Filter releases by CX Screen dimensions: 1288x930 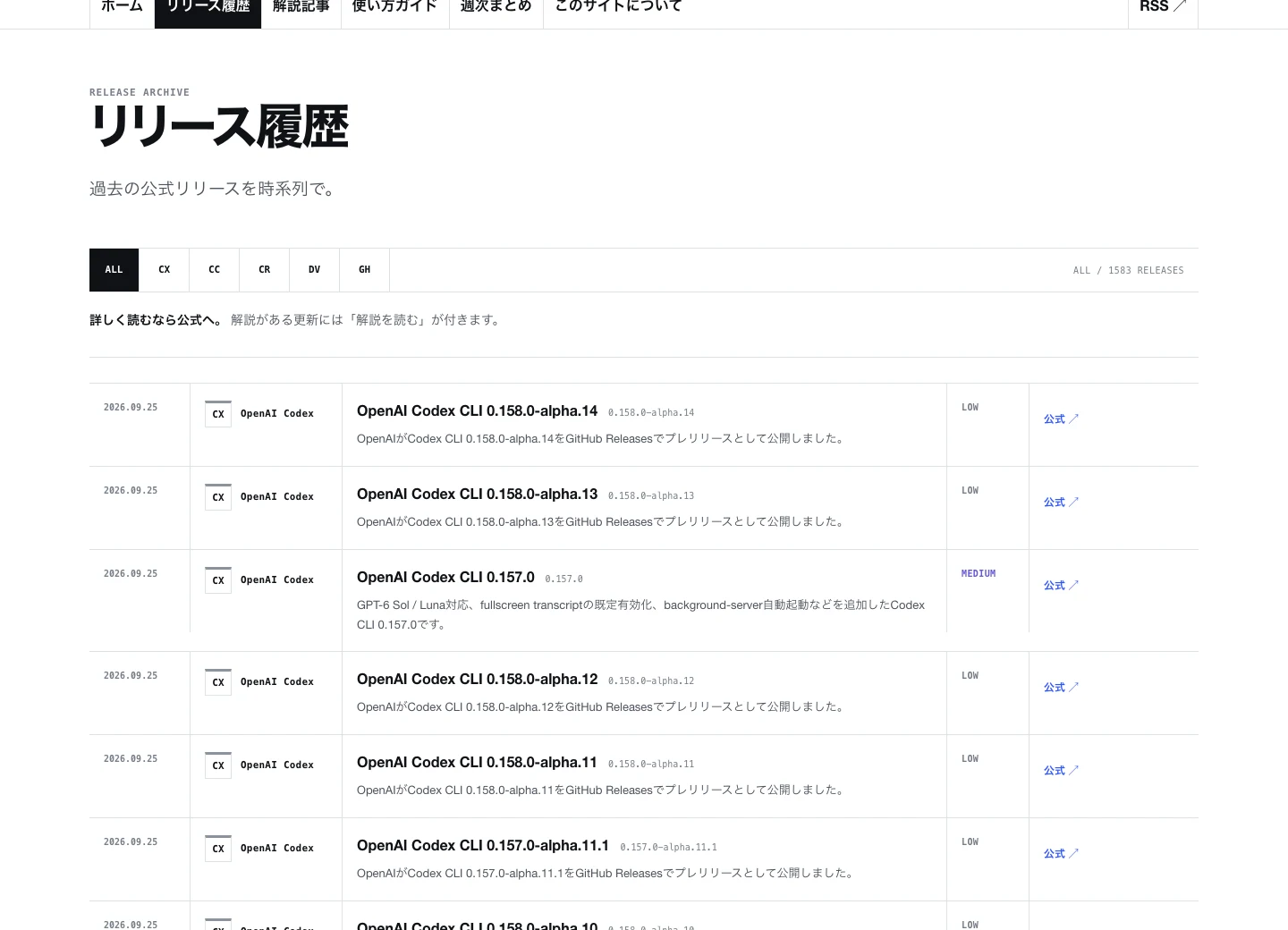(x=165, y=270)
